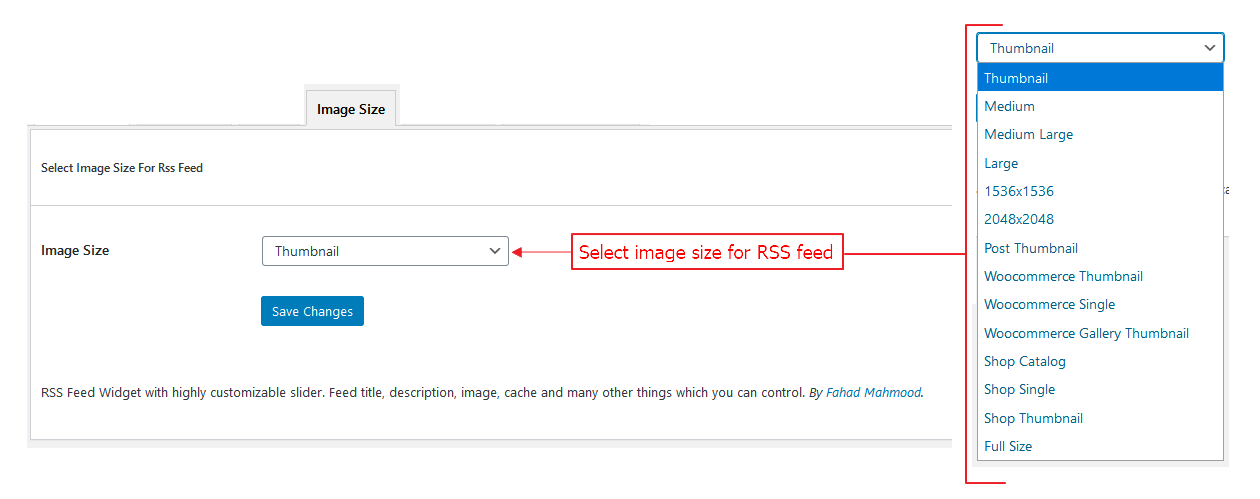Viewport: 1260px width, 499px height.
Task: Click the Save Changes button
Action: (312, 311)
